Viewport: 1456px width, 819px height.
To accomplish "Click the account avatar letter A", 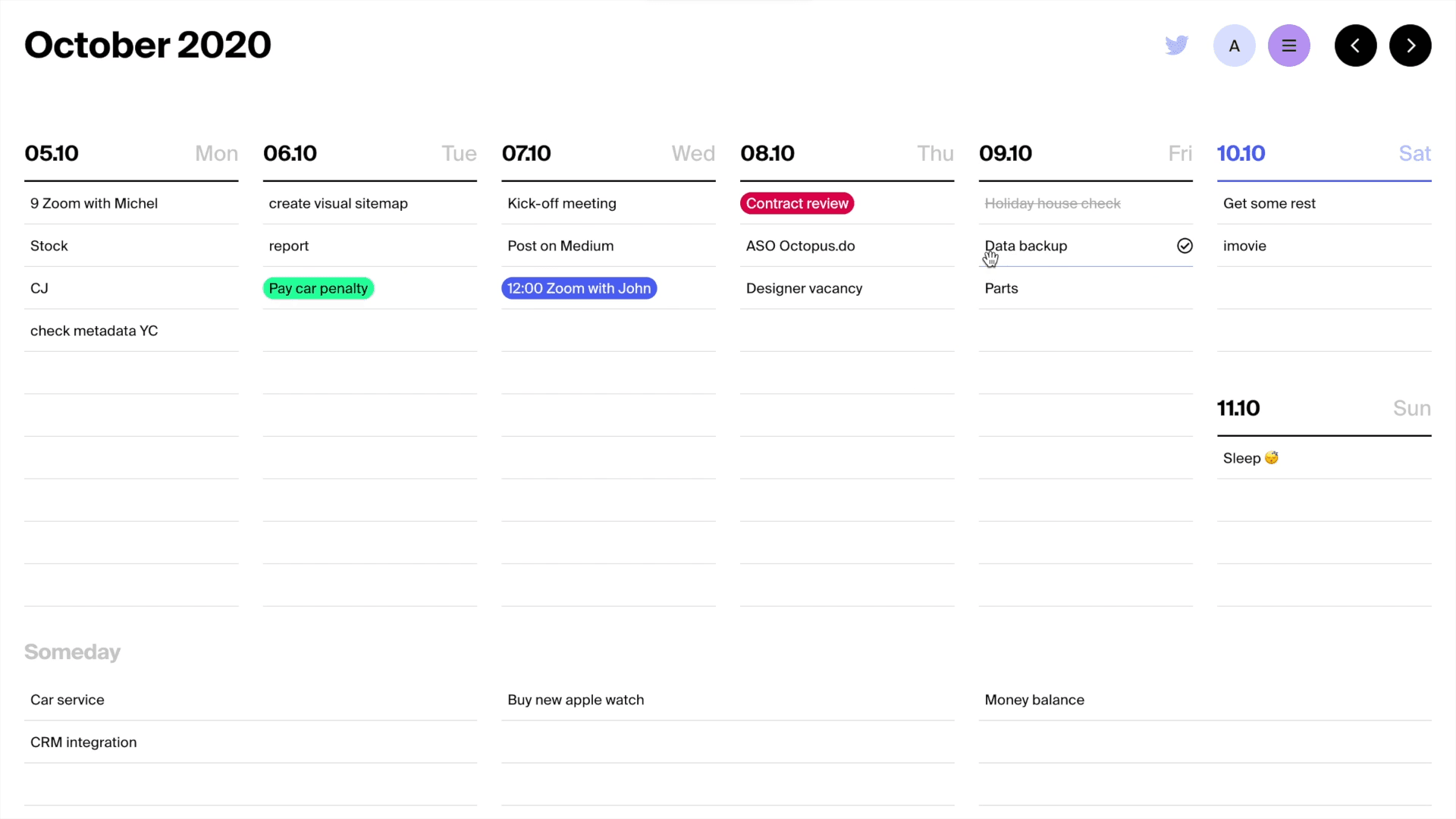I will [1234, 45].
